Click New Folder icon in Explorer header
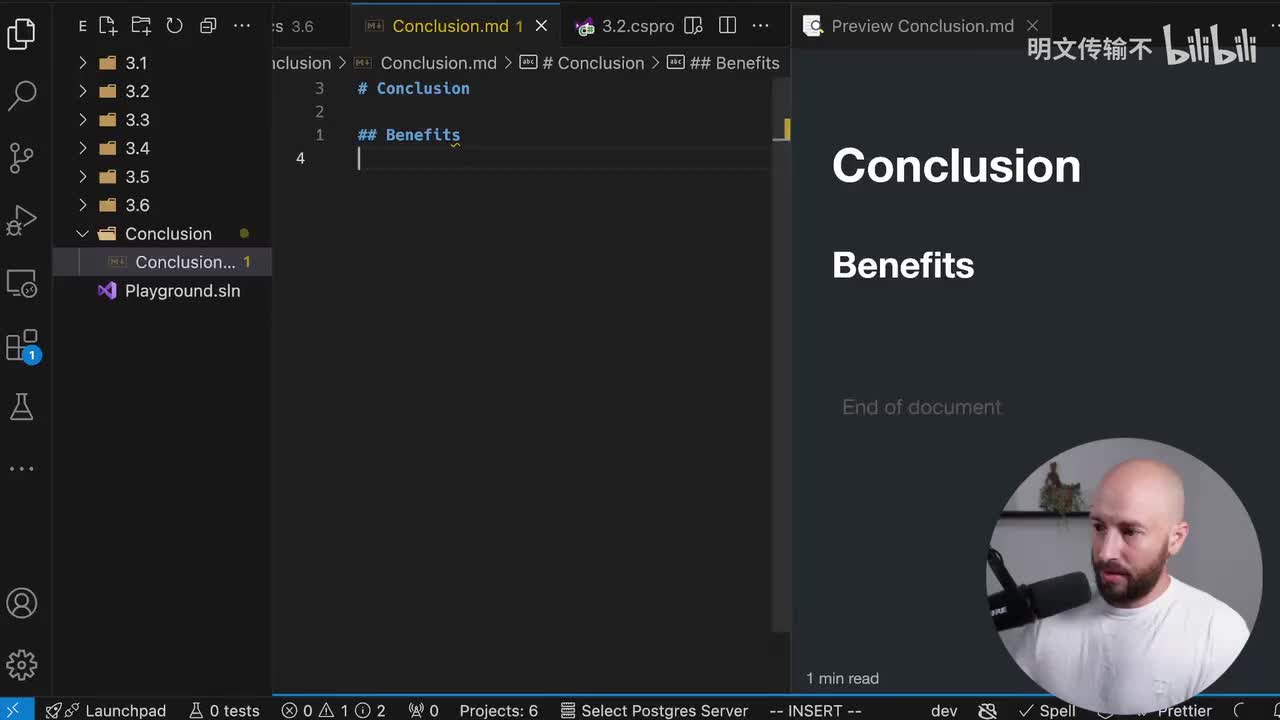Viewport: 1280px width, 720px height. click(x=141, y=26)
